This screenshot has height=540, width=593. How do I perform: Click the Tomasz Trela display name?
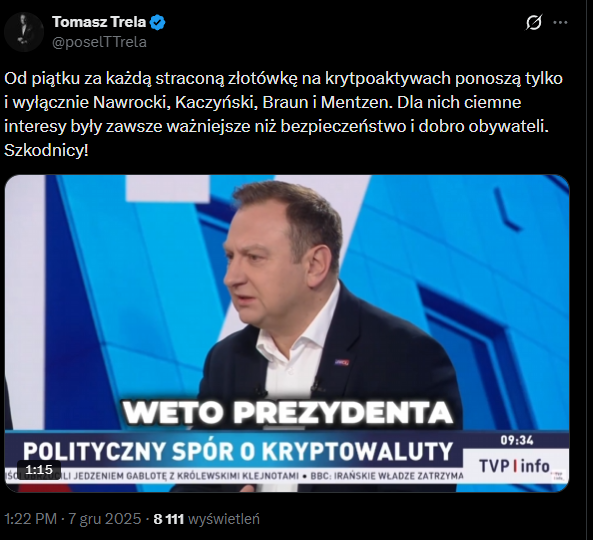pos(99,22)
